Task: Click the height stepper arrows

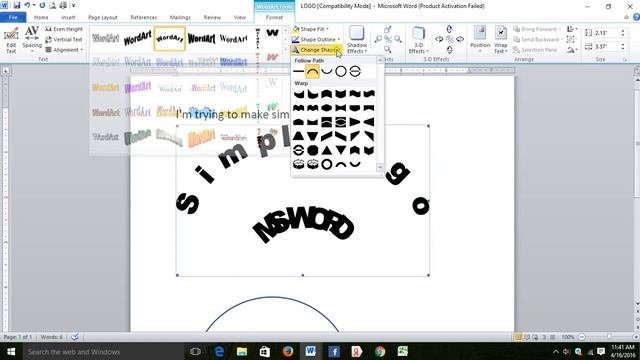Action: point(623,33)
